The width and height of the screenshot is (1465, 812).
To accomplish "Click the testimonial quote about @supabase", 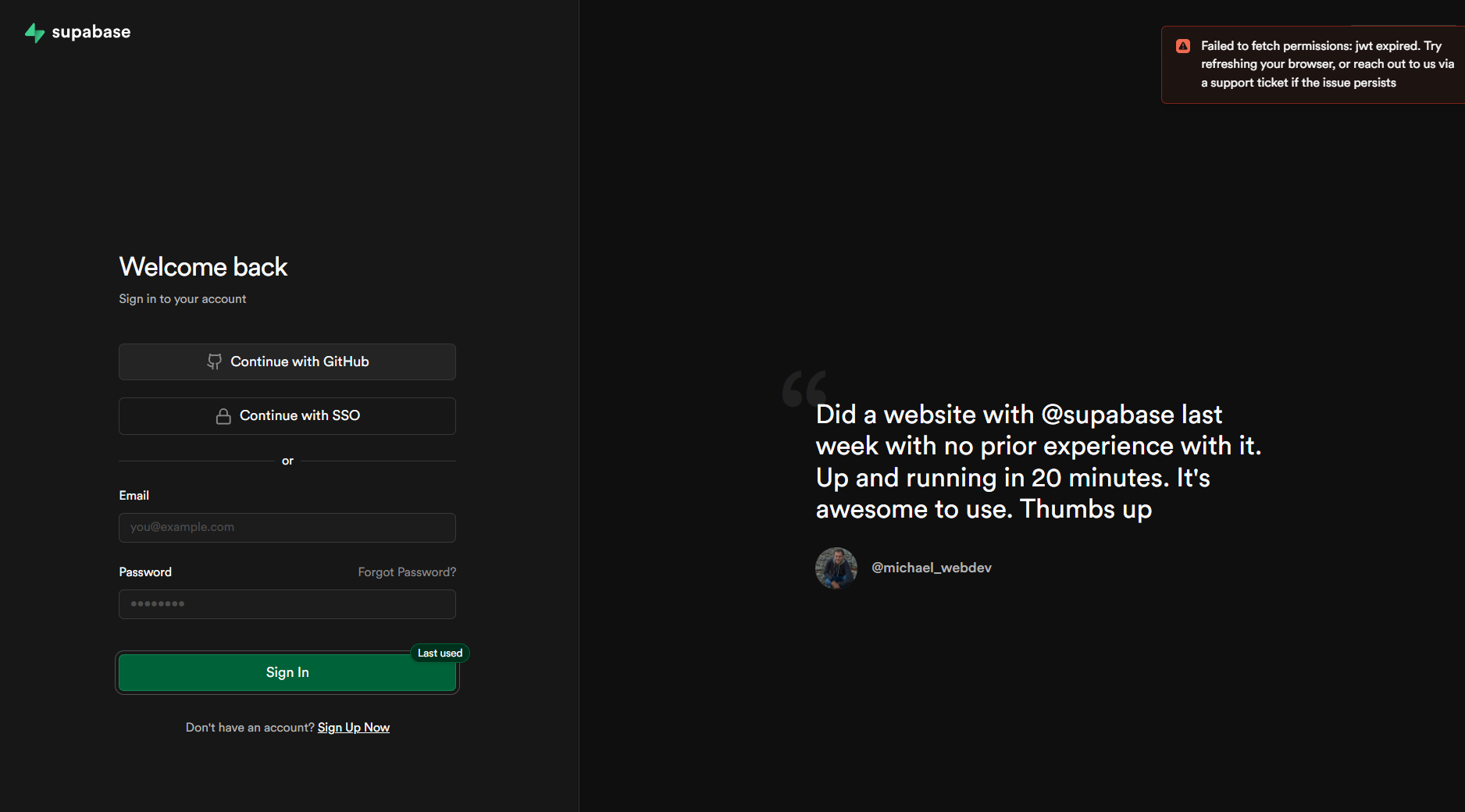I will coord(1039,461).
